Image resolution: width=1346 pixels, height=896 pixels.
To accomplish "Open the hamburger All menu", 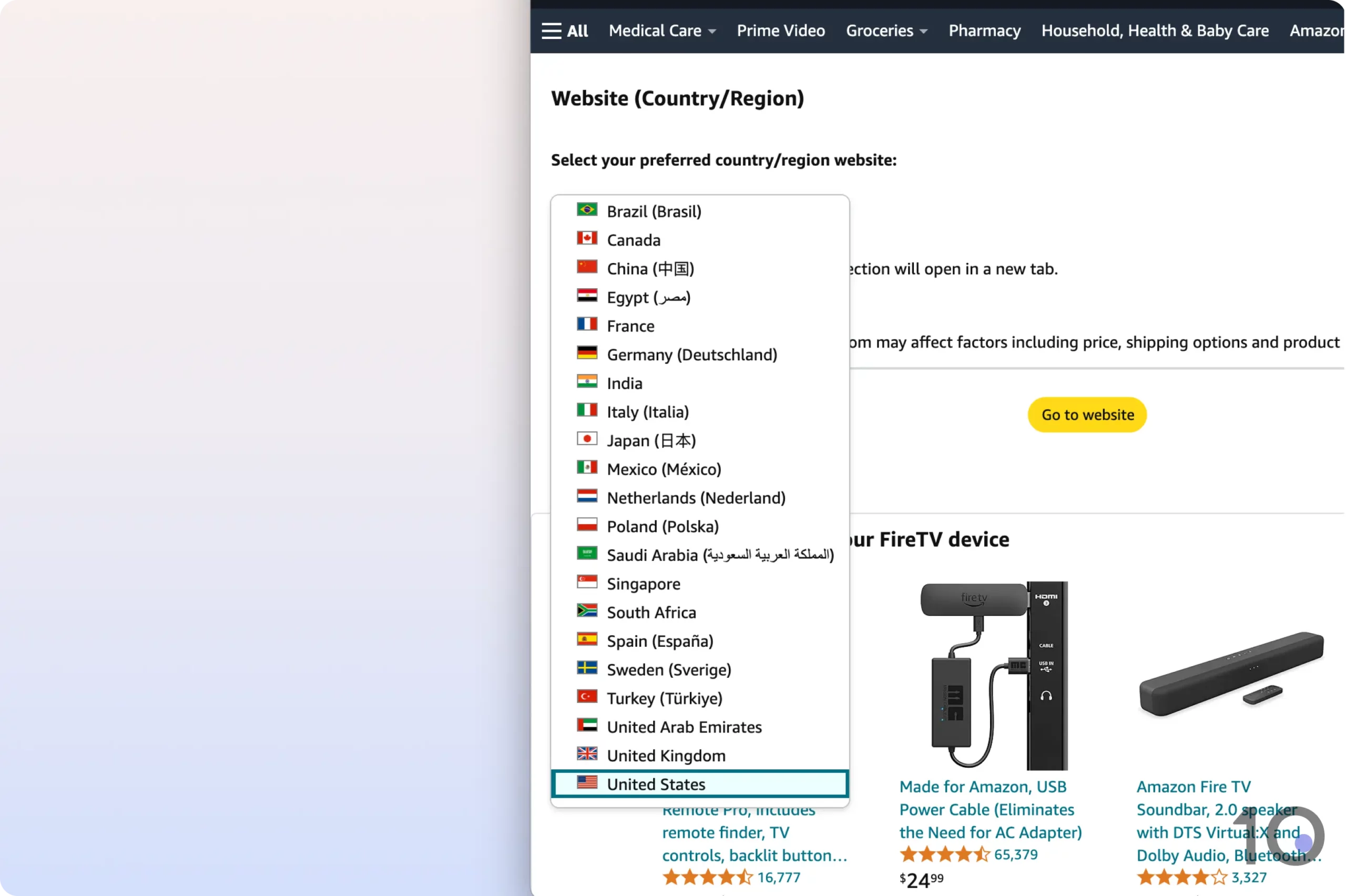I will click(x=564, y=30).
